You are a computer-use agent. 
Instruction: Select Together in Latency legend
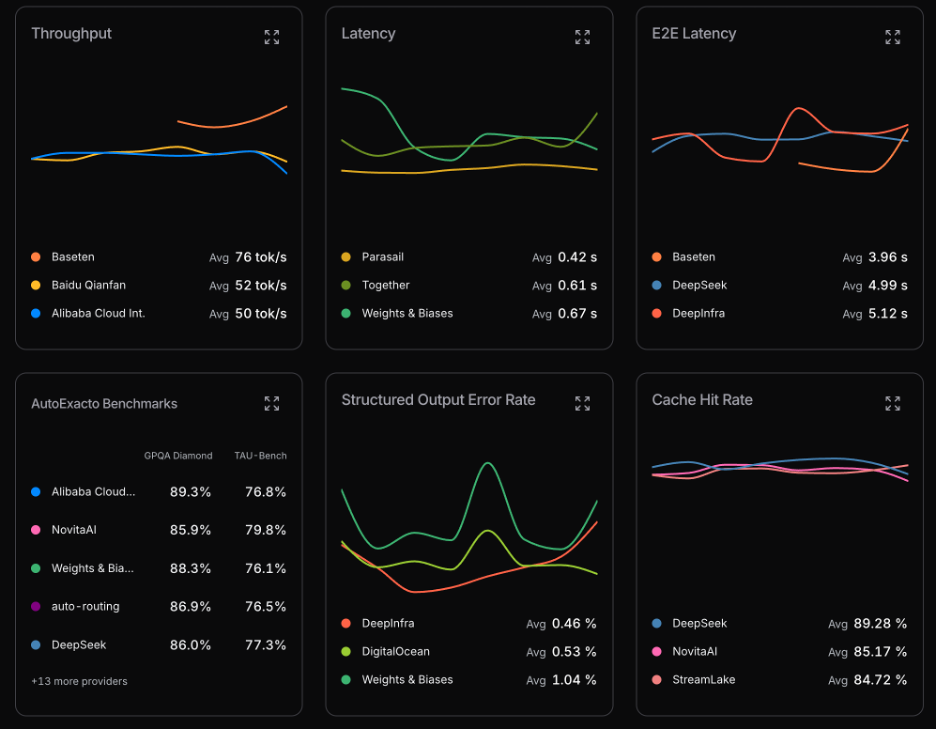point(386,285)
